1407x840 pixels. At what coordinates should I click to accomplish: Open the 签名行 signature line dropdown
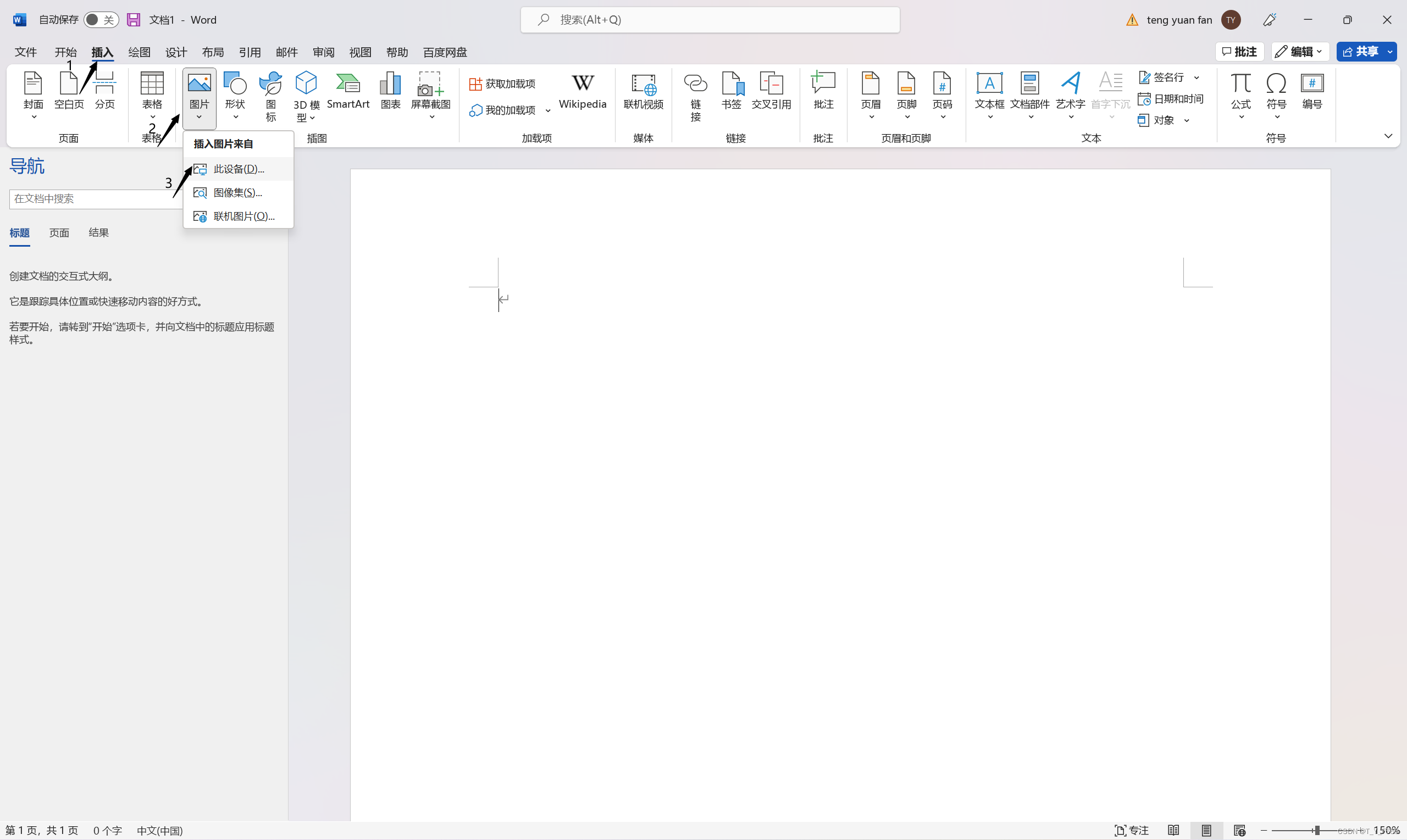[1196, 77]
